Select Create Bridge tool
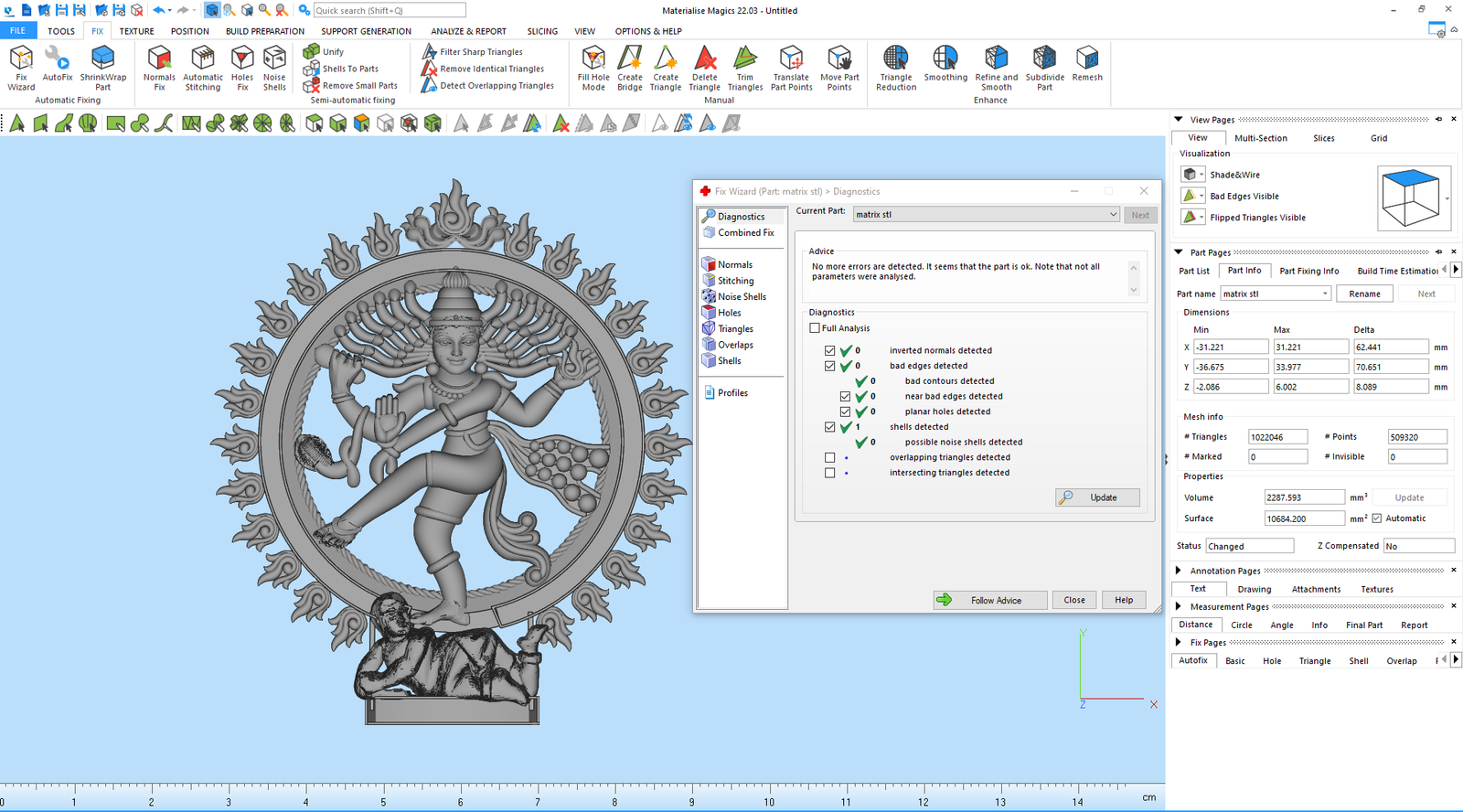The height and width of the screenshot is (812, 1463). [630, 68]
